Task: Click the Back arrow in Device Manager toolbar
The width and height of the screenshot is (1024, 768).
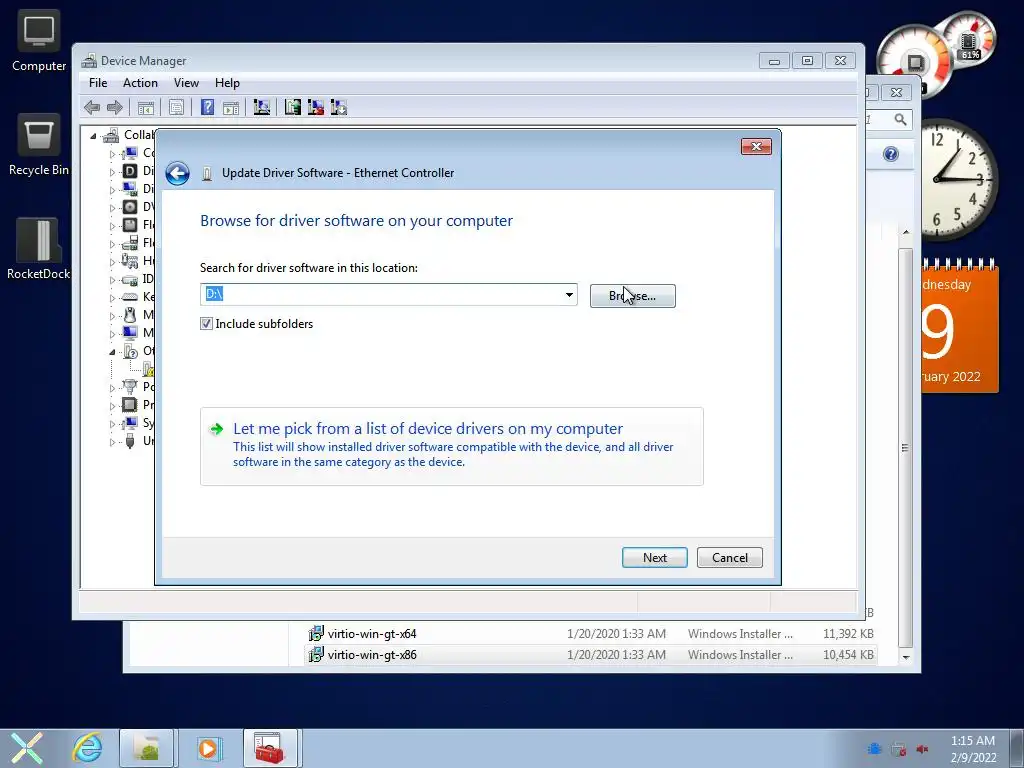Action: pyautogui.click(x=92, y=107)
